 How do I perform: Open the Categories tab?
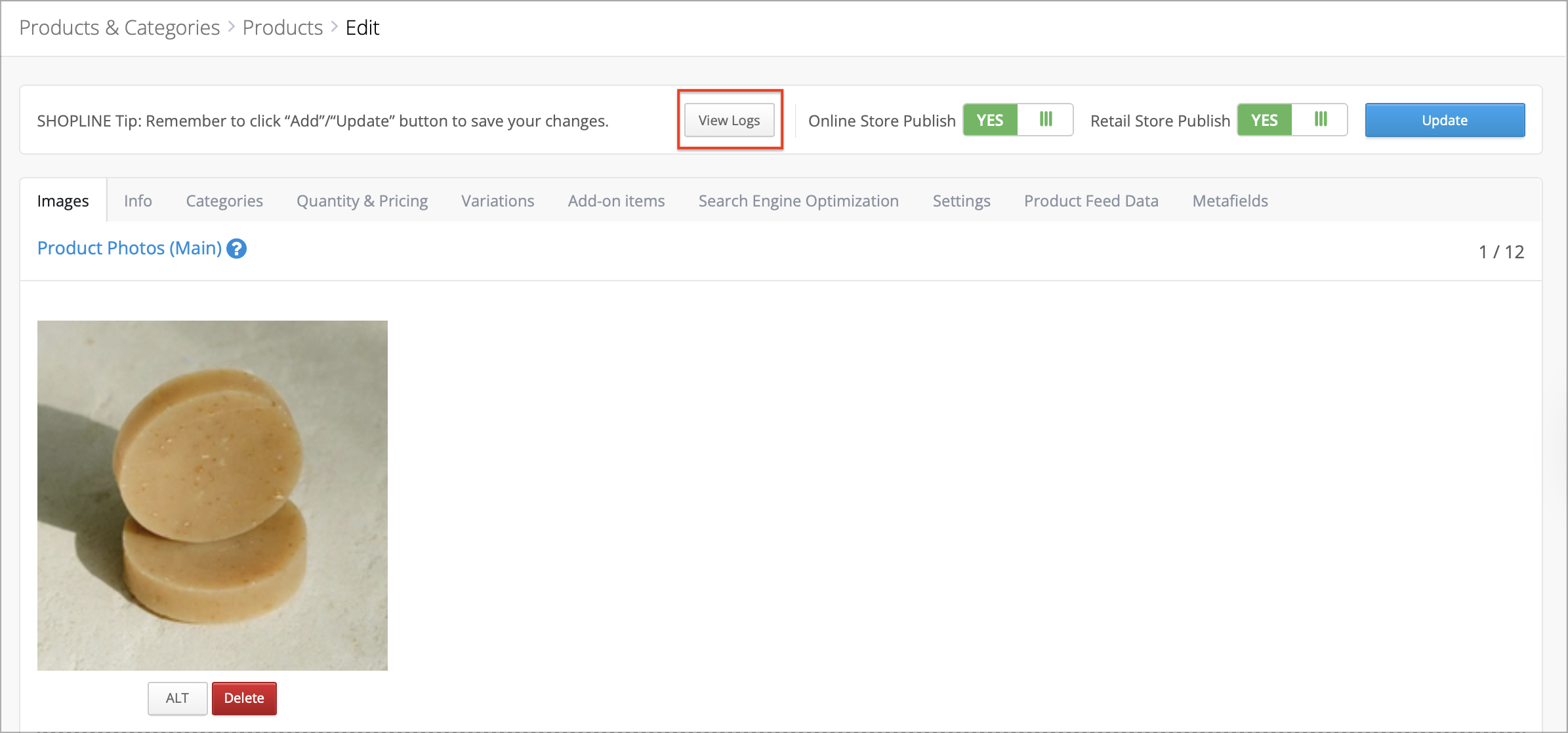pos(224,201)
